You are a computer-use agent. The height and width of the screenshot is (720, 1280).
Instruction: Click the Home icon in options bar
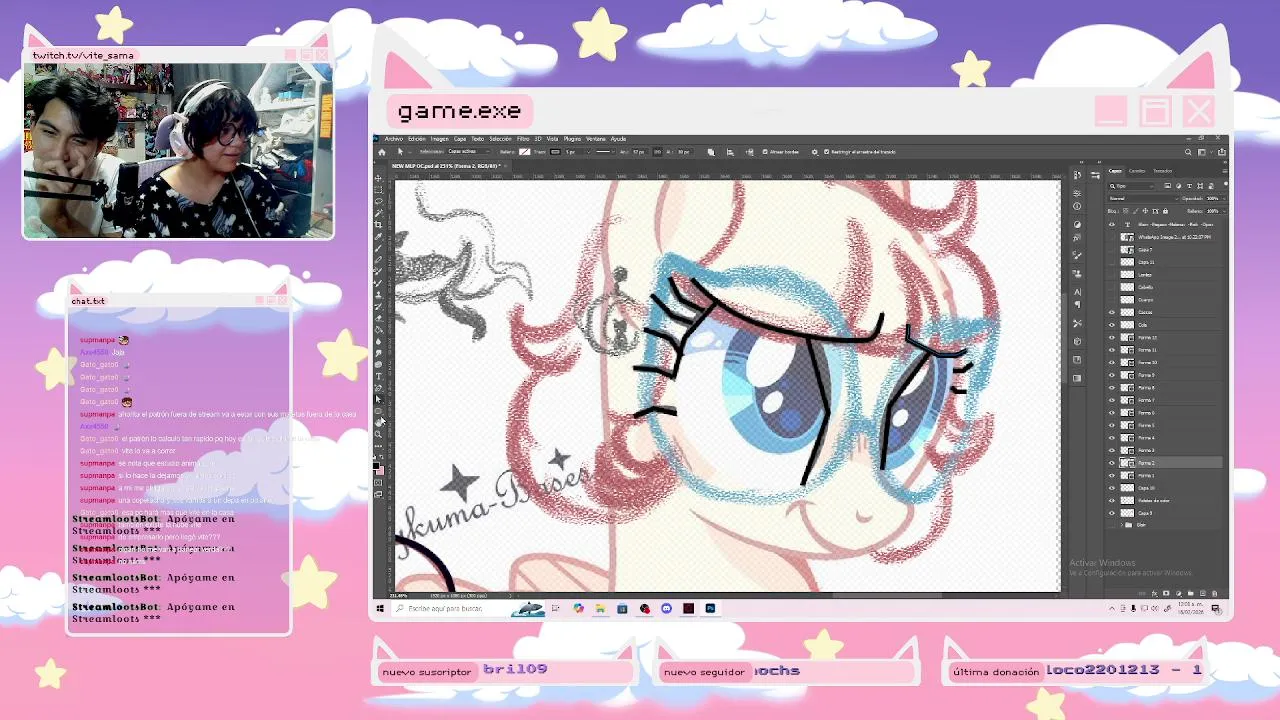coord(382,152)
